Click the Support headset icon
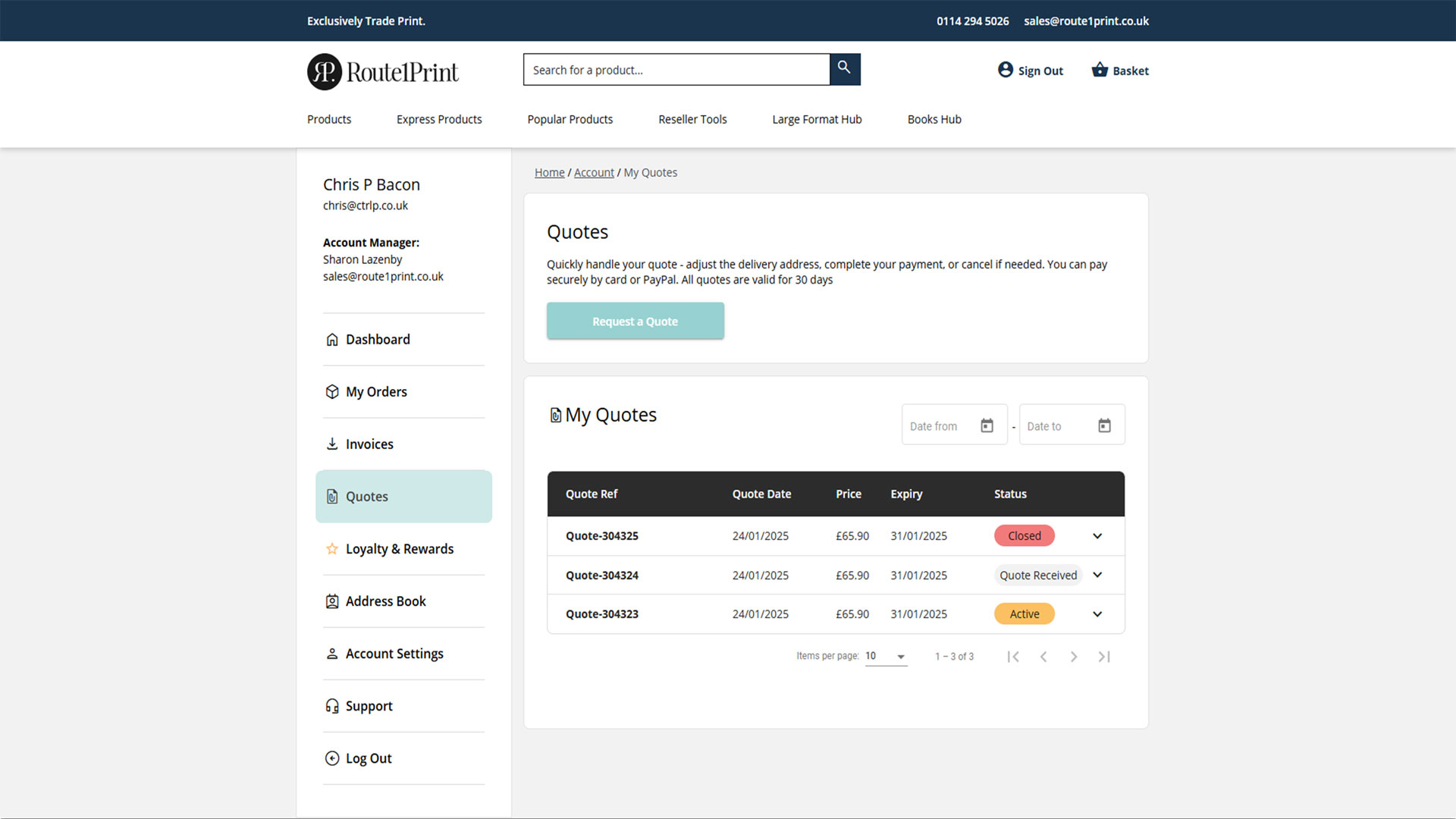The width and height of the screenshot is (1456, 819). tap(332, 705)
